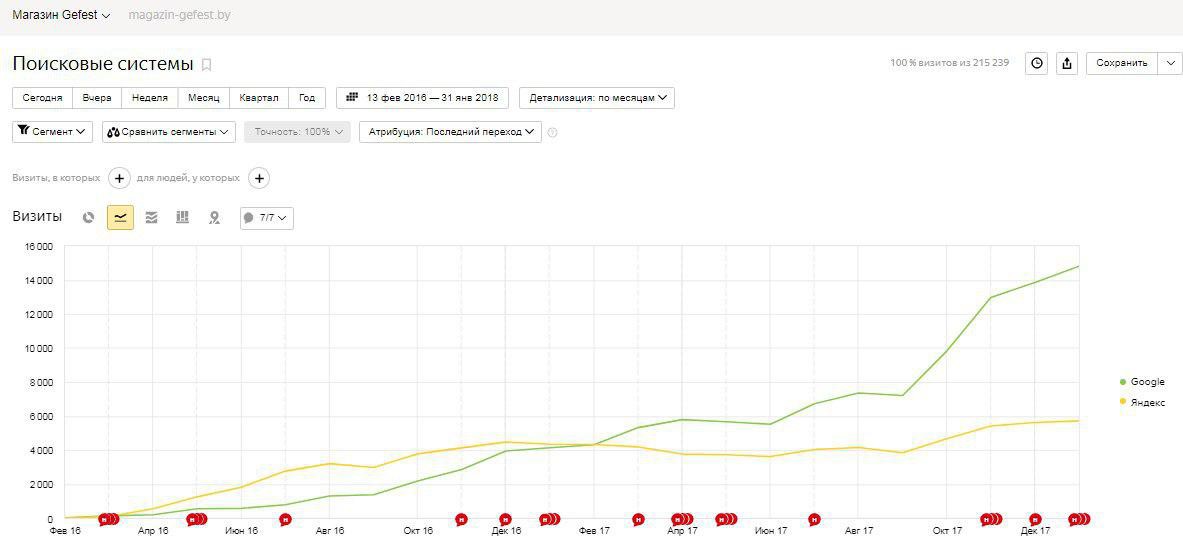Click the 100 % визитов из 215 239 text
Image resolution: width=1183 pixels, height=560 pixels.
coord(949,63)
